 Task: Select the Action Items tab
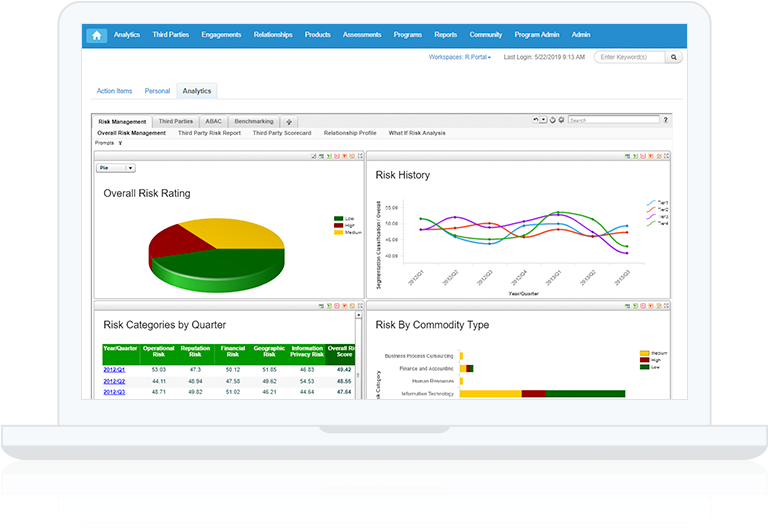(x=114, y=91)
